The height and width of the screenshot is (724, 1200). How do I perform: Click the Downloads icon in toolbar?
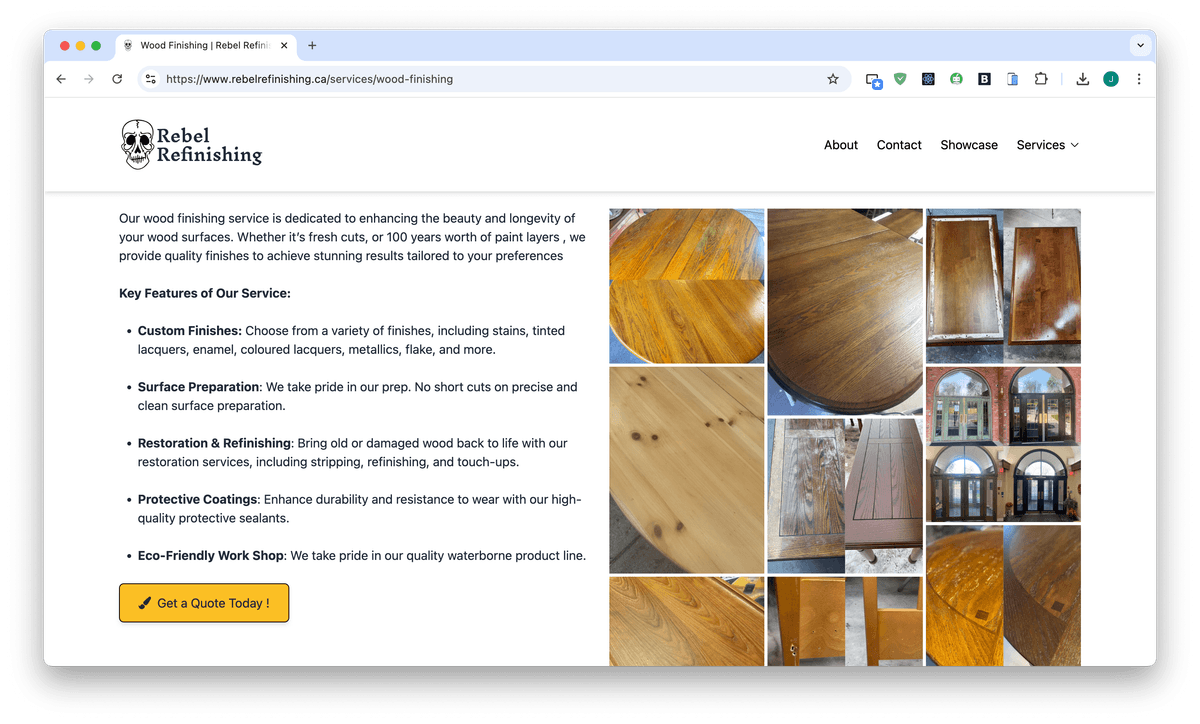point(1082,78)
